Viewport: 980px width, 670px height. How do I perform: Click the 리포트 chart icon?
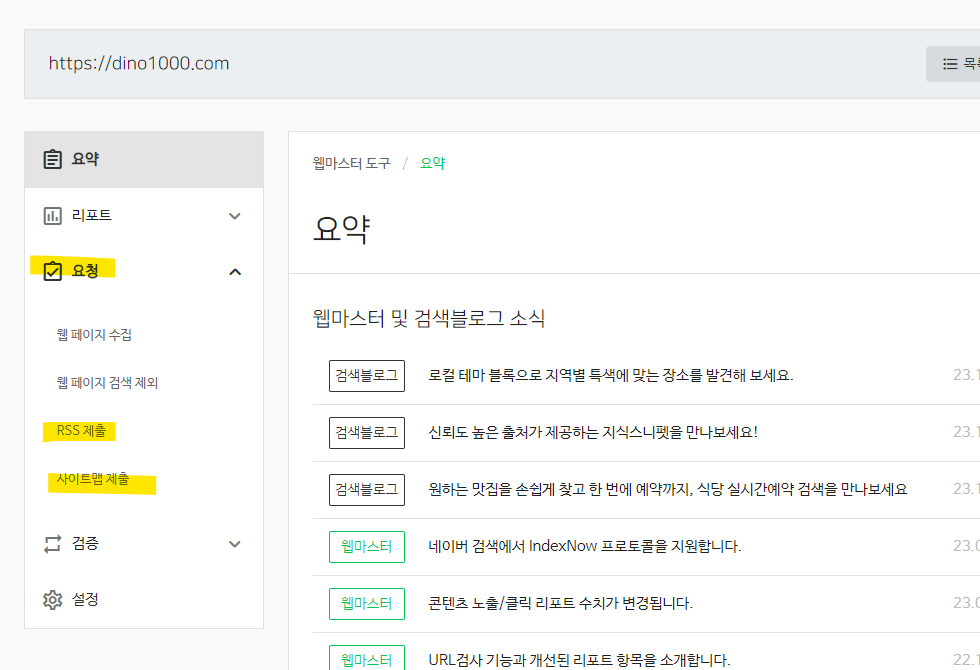[53, 215]
